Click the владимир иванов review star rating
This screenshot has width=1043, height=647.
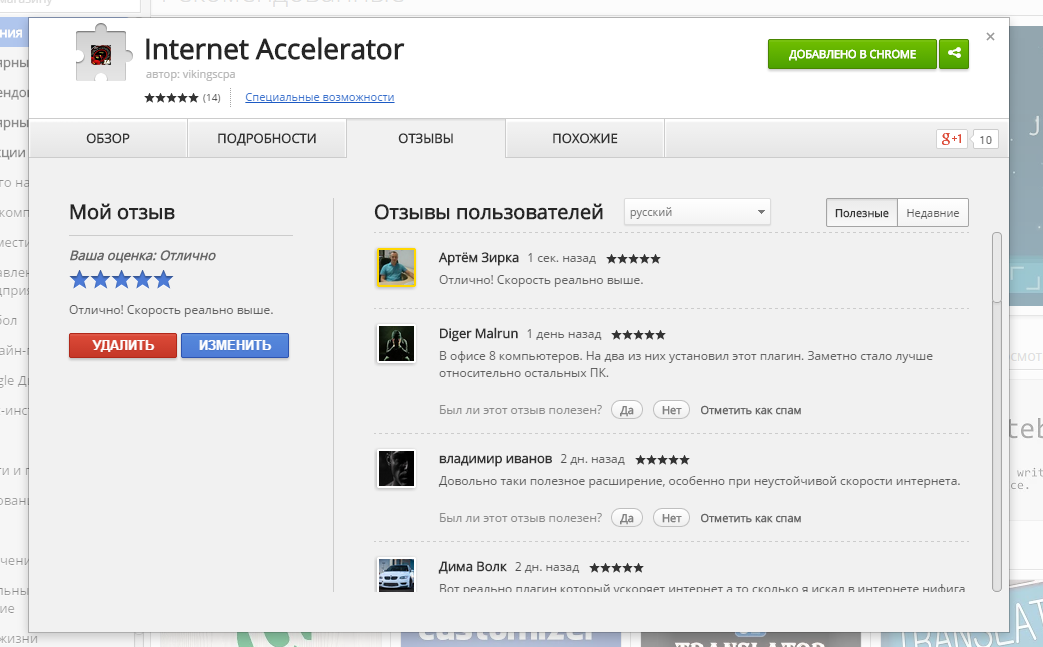[x=663, y=459]
